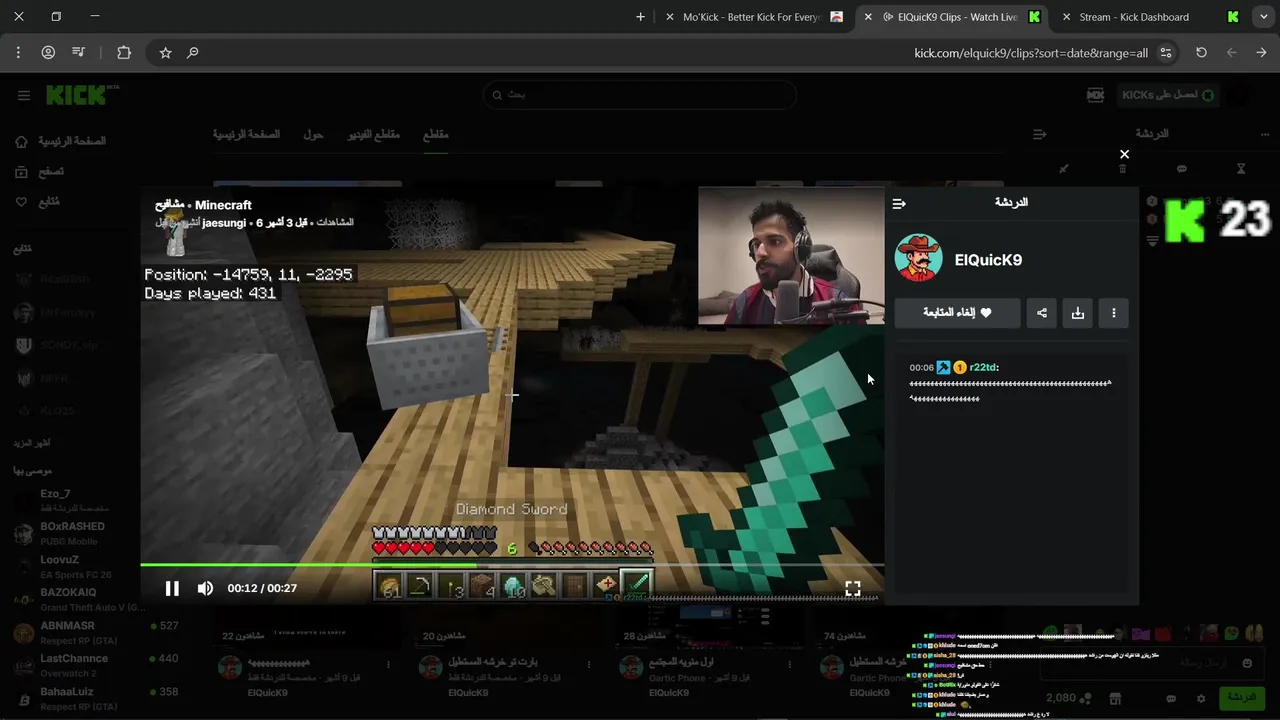Open the home page sidebar item
1280x720 pixels.
pos(61,142)
